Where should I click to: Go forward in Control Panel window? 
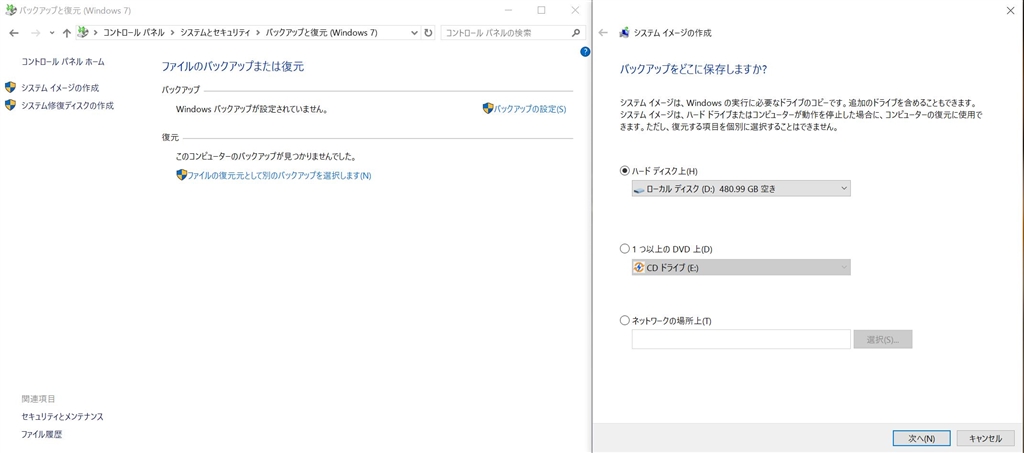point(35,33)
